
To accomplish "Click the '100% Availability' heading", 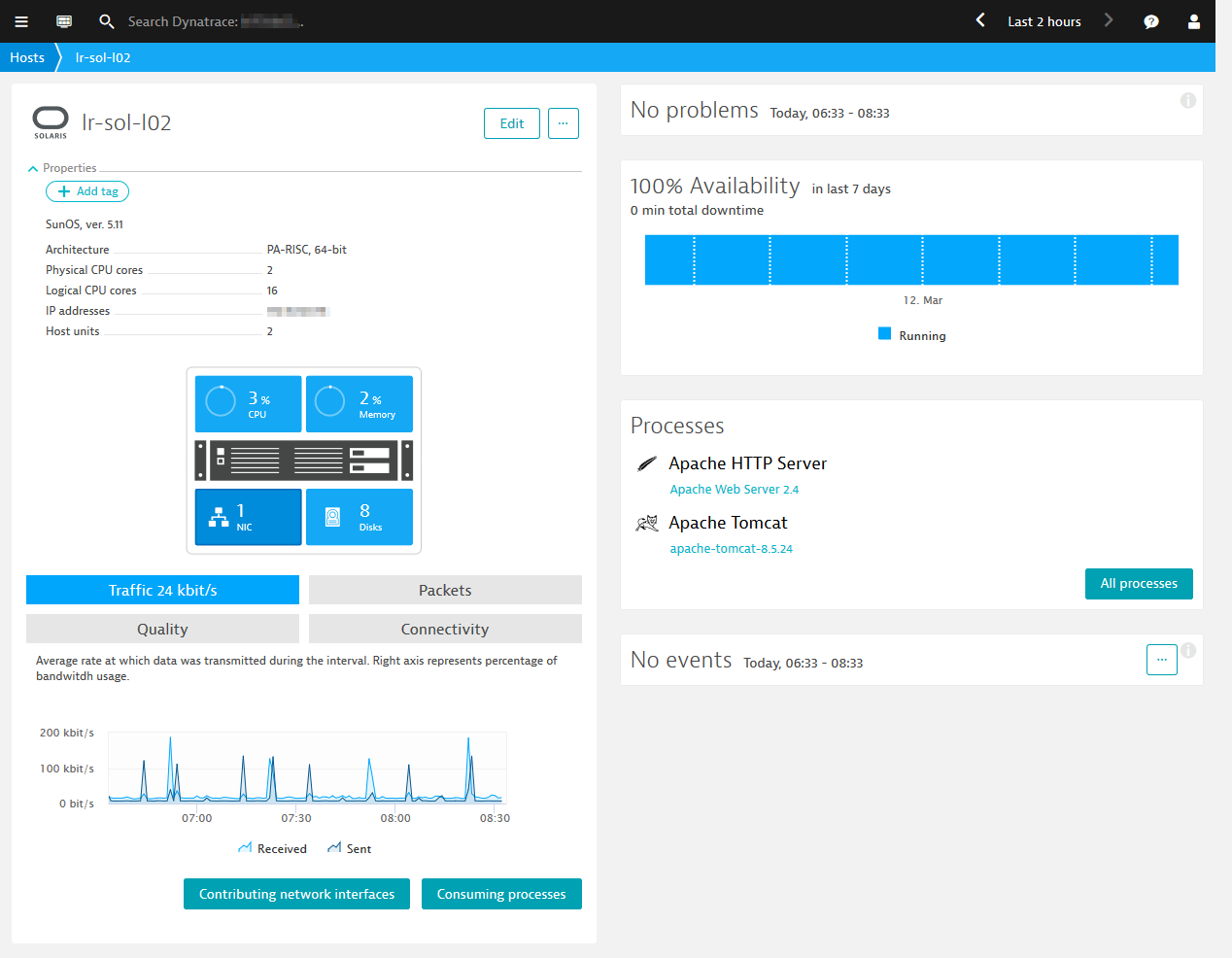I will 715,186.
